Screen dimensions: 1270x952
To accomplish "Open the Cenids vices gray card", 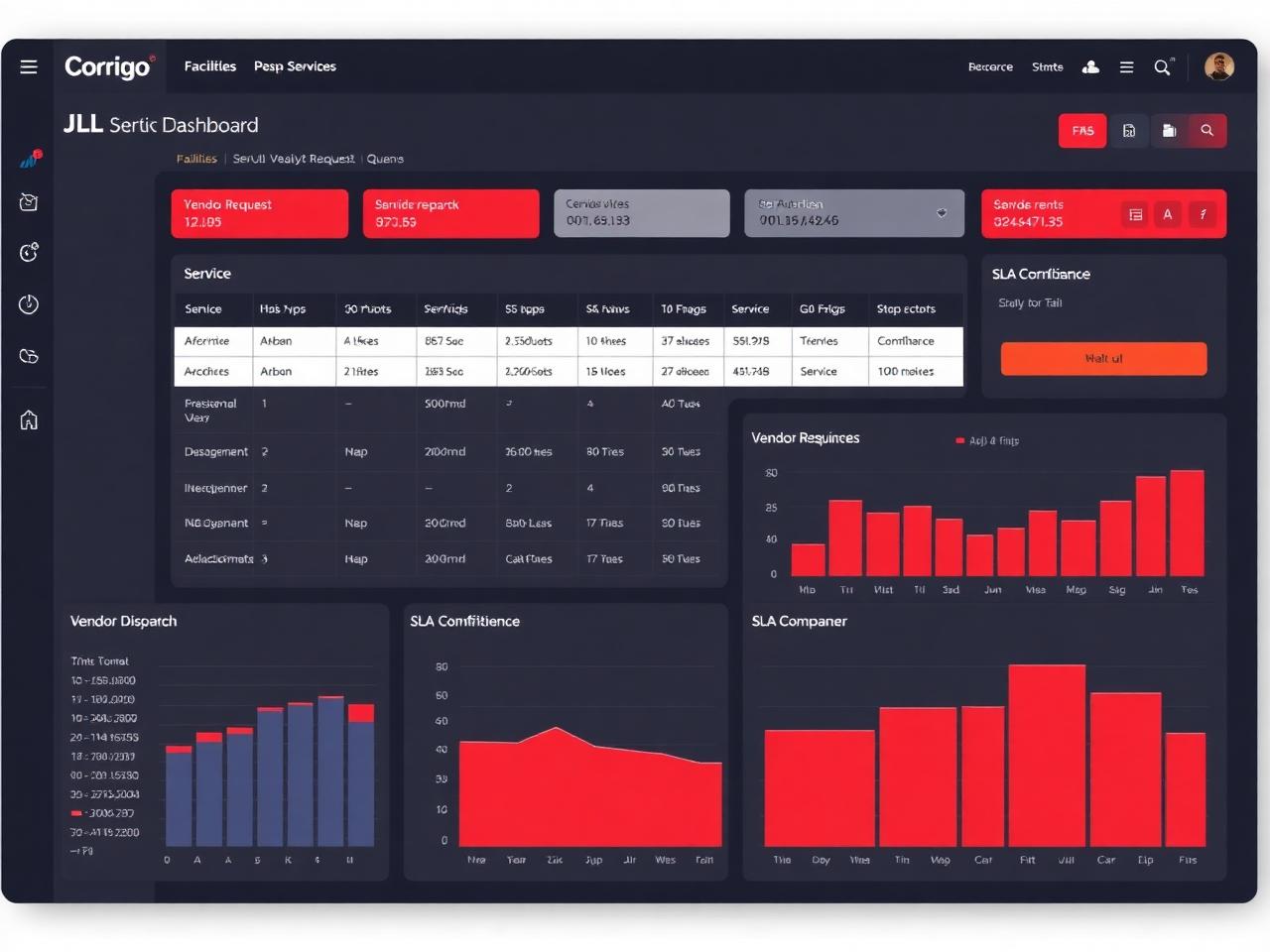I will (x=642, y=213).
